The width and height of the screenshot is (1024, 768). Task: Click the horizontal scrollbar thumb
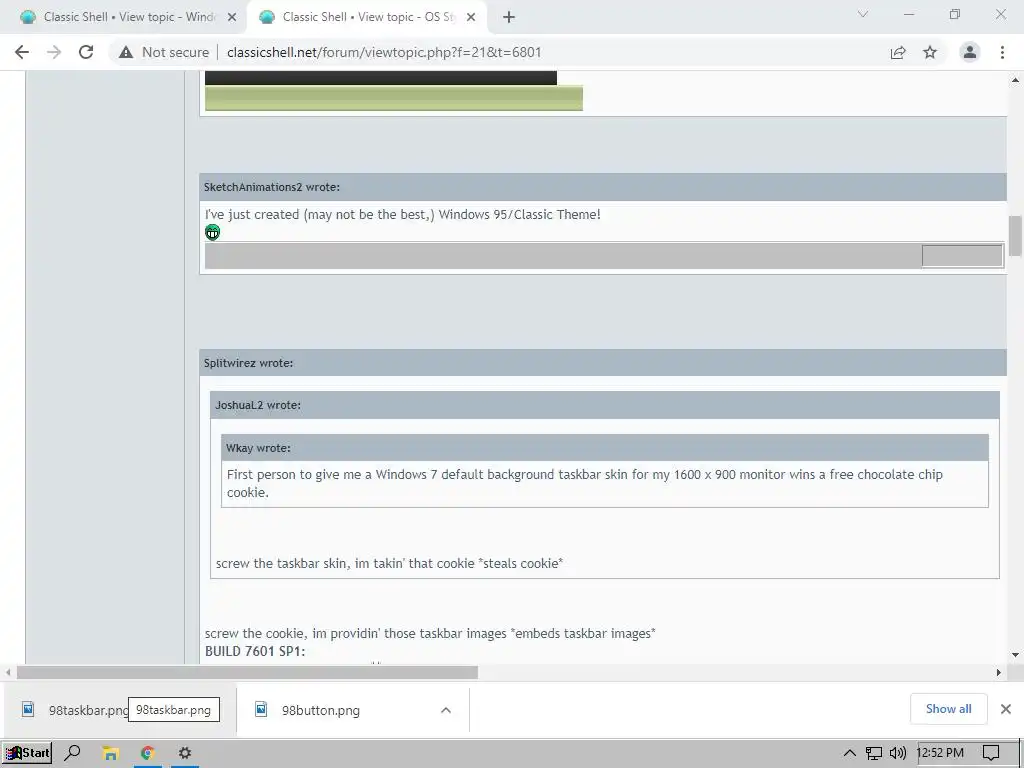click(247, 672)
